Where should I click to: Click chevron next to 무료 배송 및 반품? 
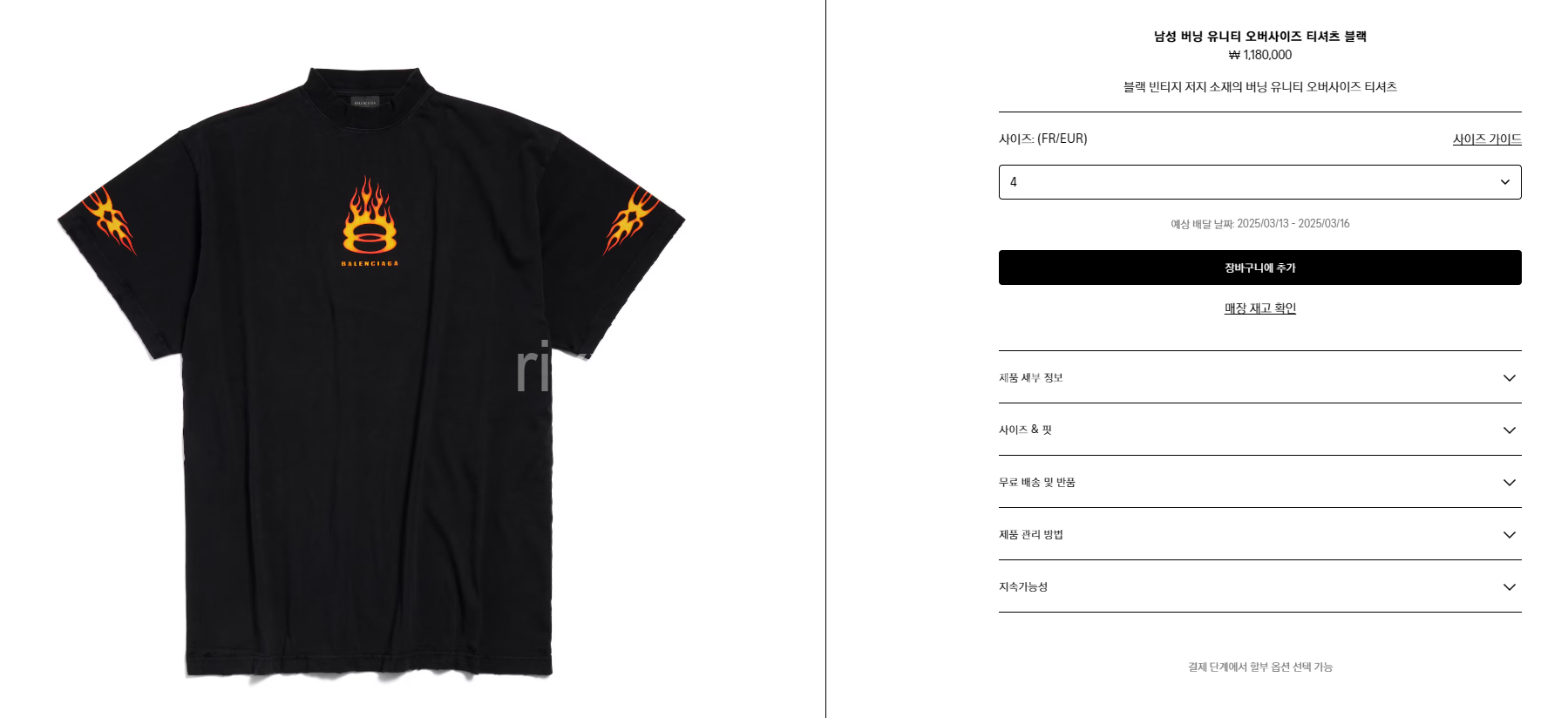1510,483
